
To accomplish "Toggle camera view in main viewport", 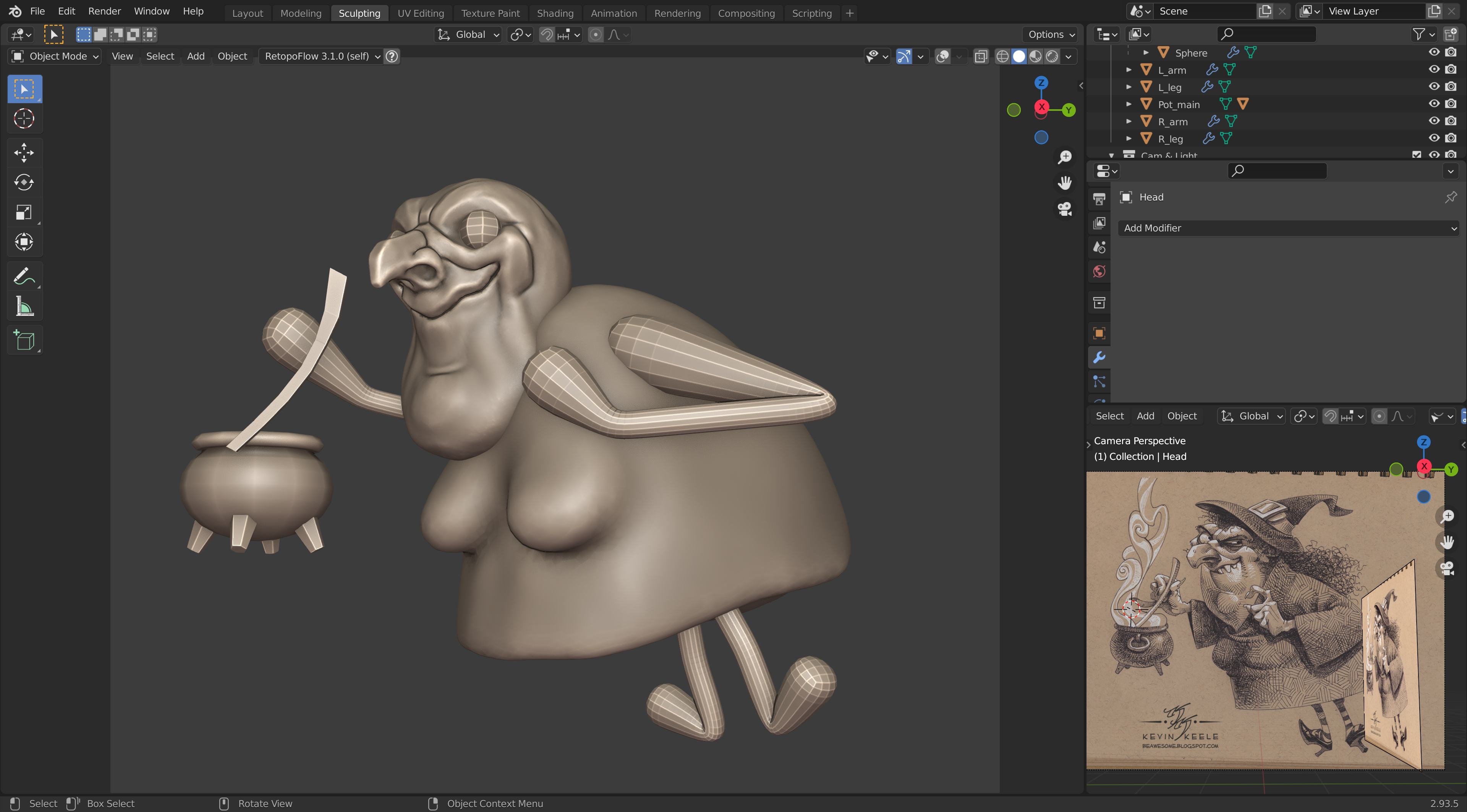I will coord(1064,209).
